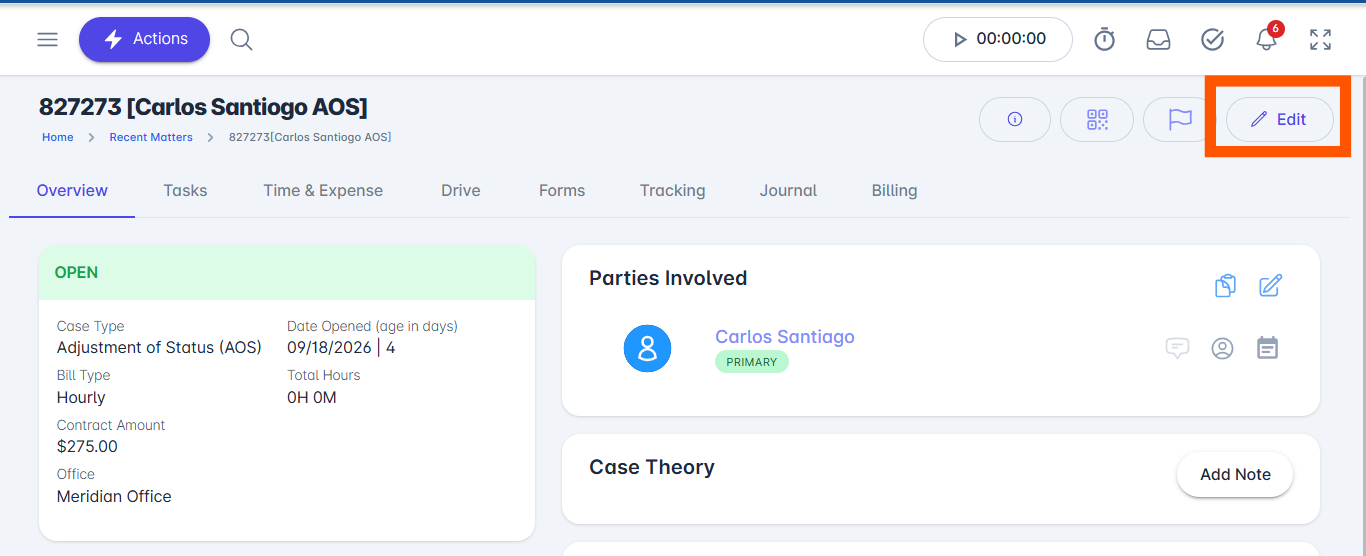The width and height of the screenshot is (1366, 556).
Task: Select Adjustment of Status (AOS) case type
Action: click(159, 347)
